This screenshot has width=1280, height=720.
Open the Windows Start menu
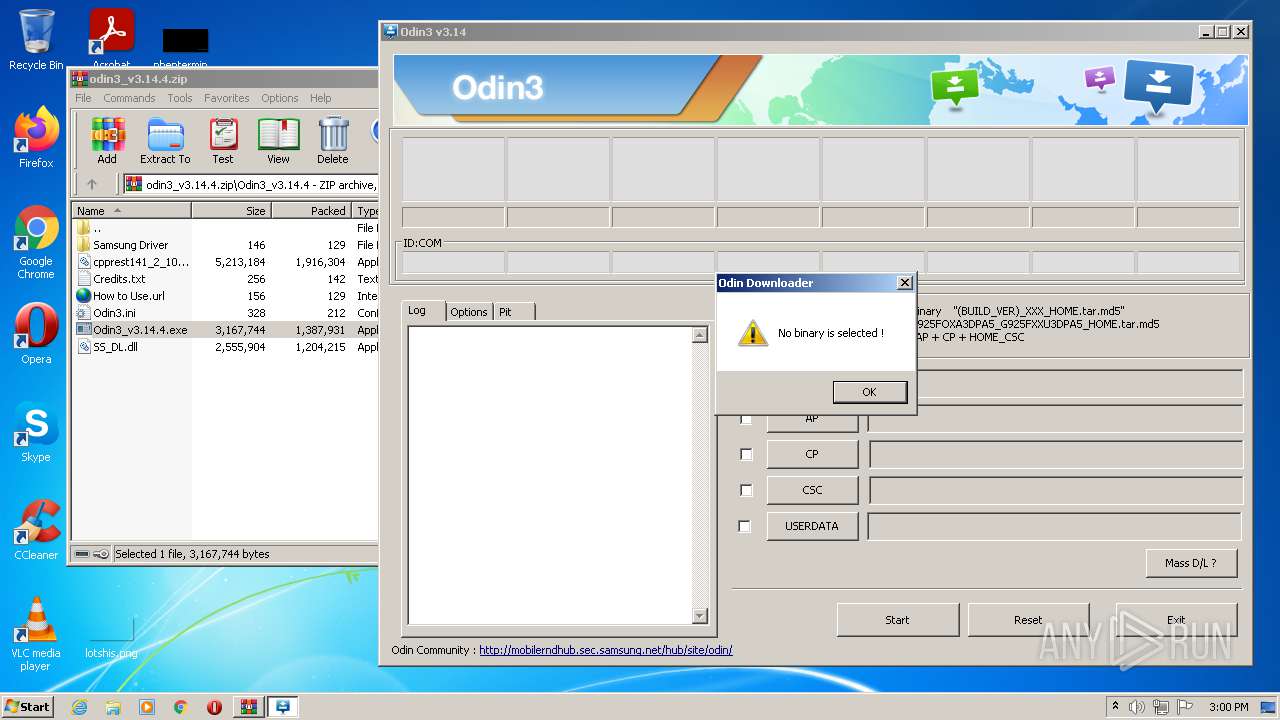27,707
